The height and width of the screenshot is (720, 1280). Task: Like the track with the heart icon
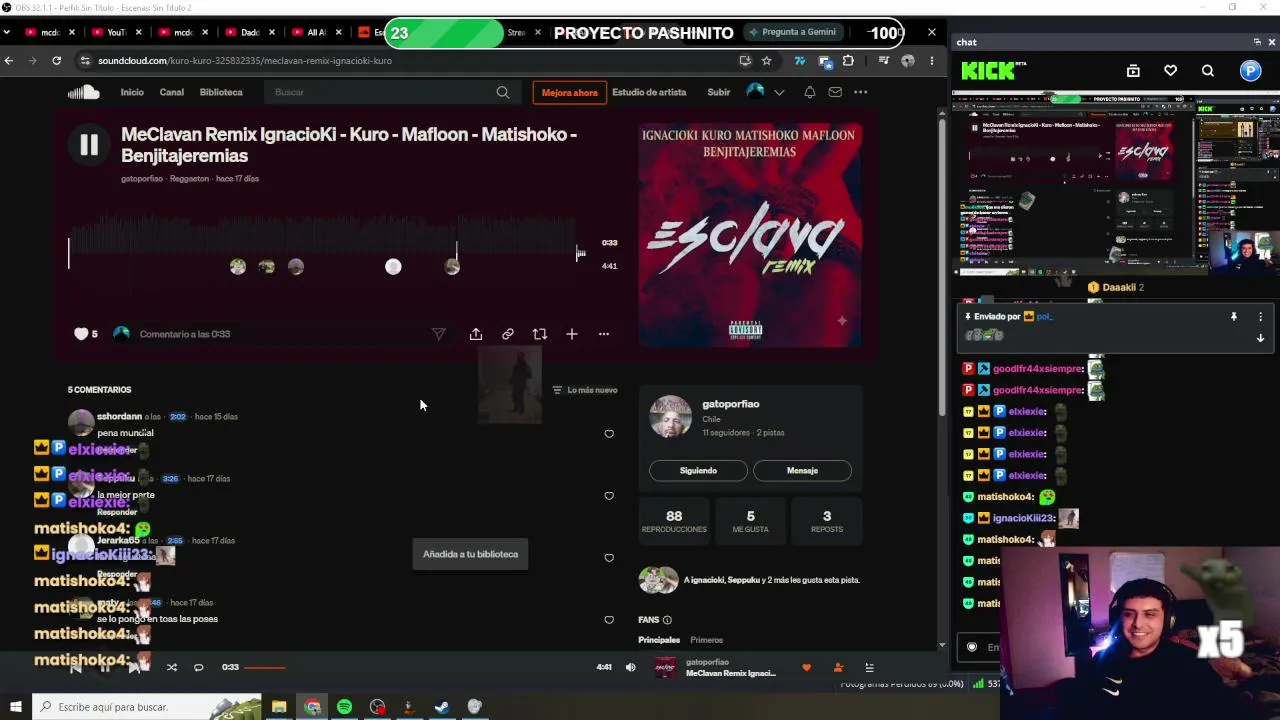coord(81,334)
